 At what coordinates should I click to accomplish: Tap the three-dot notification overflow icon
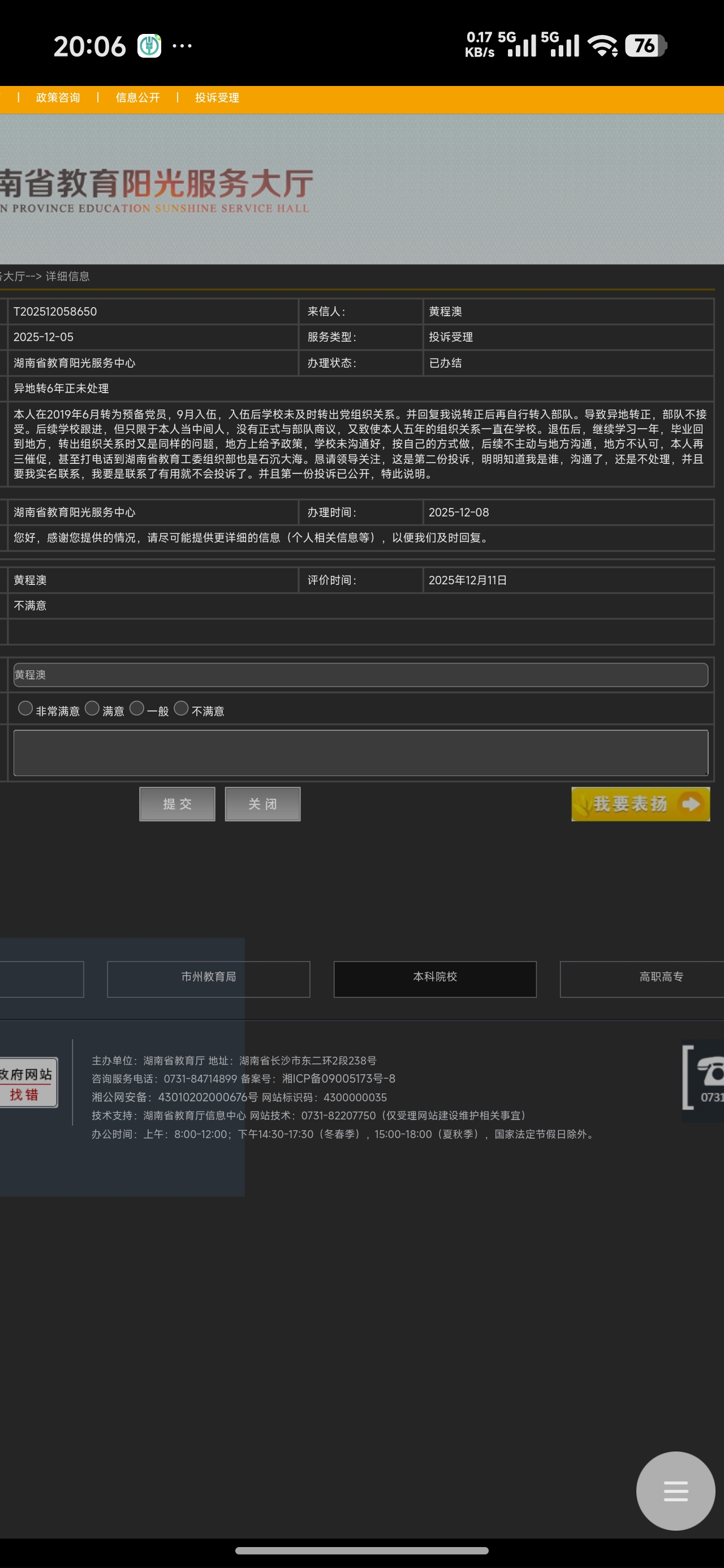point(182,46)
